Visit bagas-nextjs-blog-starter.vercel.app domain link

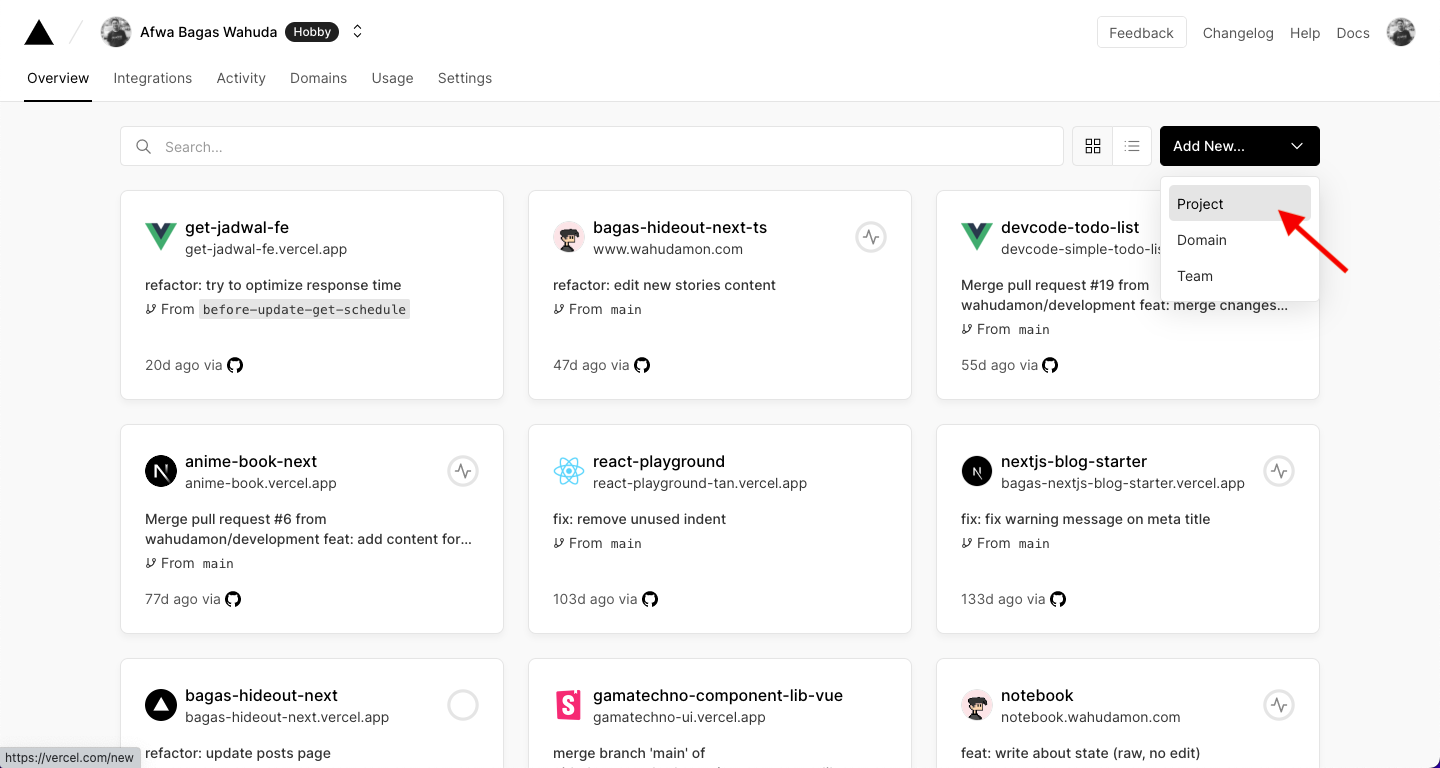tap(1123, 483)
